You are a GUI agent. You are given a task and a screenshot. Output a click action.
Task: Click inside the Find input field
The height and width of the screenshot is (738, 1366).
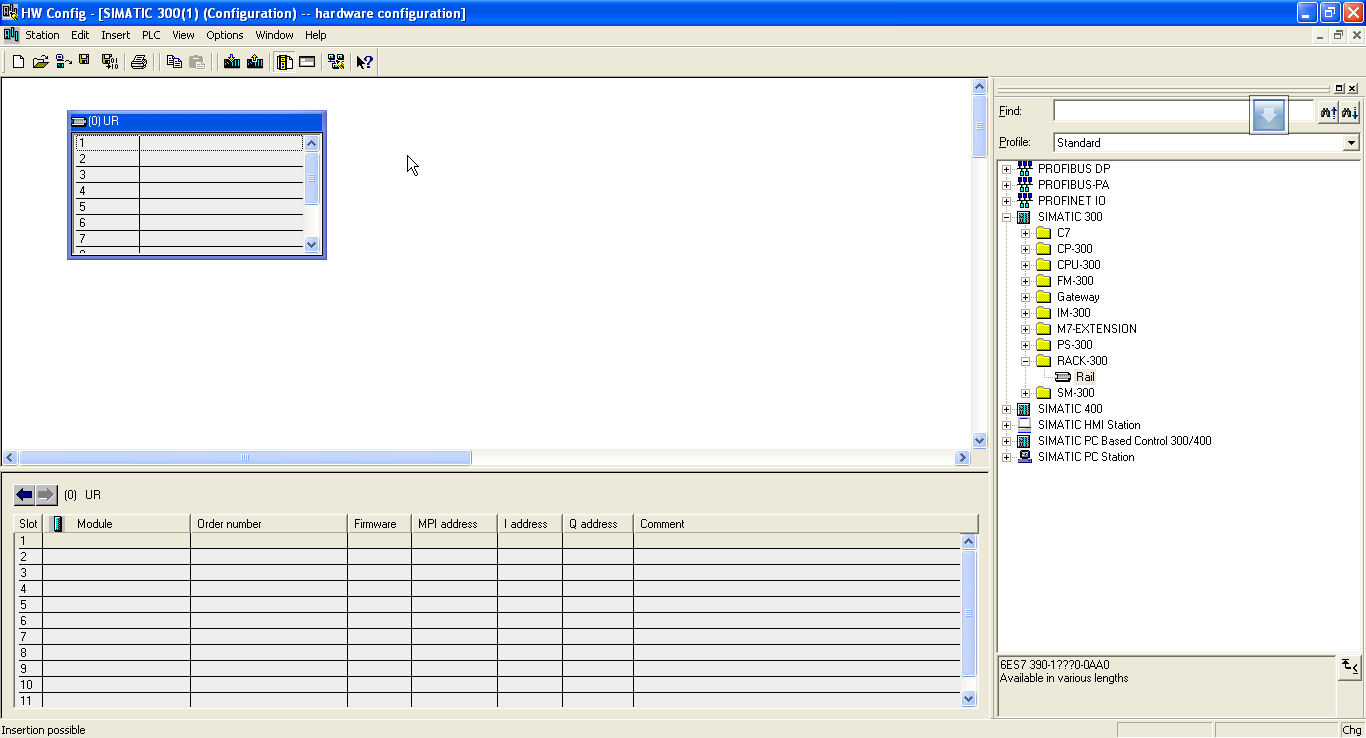(x=1150, y=111)
